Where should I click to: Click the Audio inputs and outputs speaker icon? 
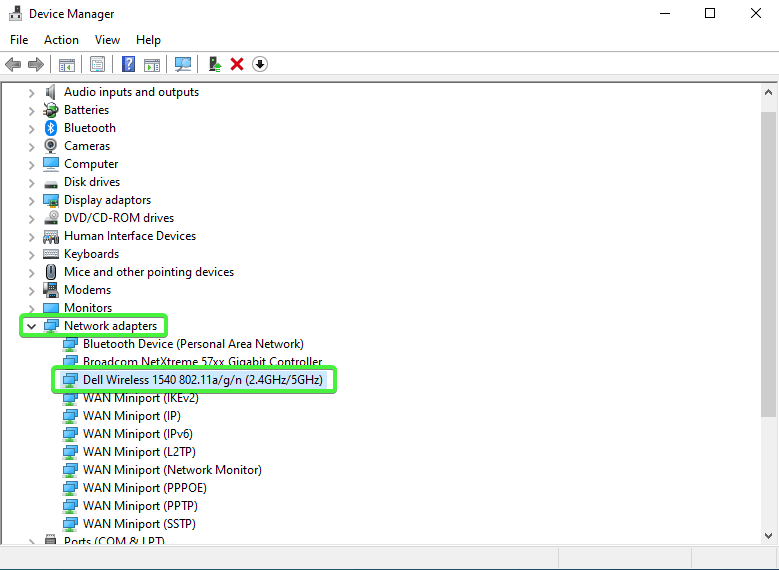51,92
